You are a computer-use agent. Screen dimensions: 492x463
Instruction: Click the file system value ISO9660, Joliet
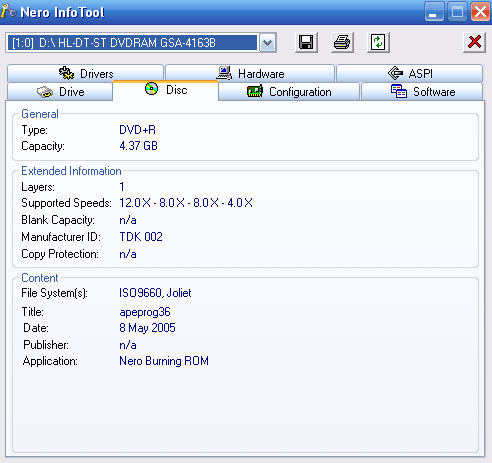[155, 293]
